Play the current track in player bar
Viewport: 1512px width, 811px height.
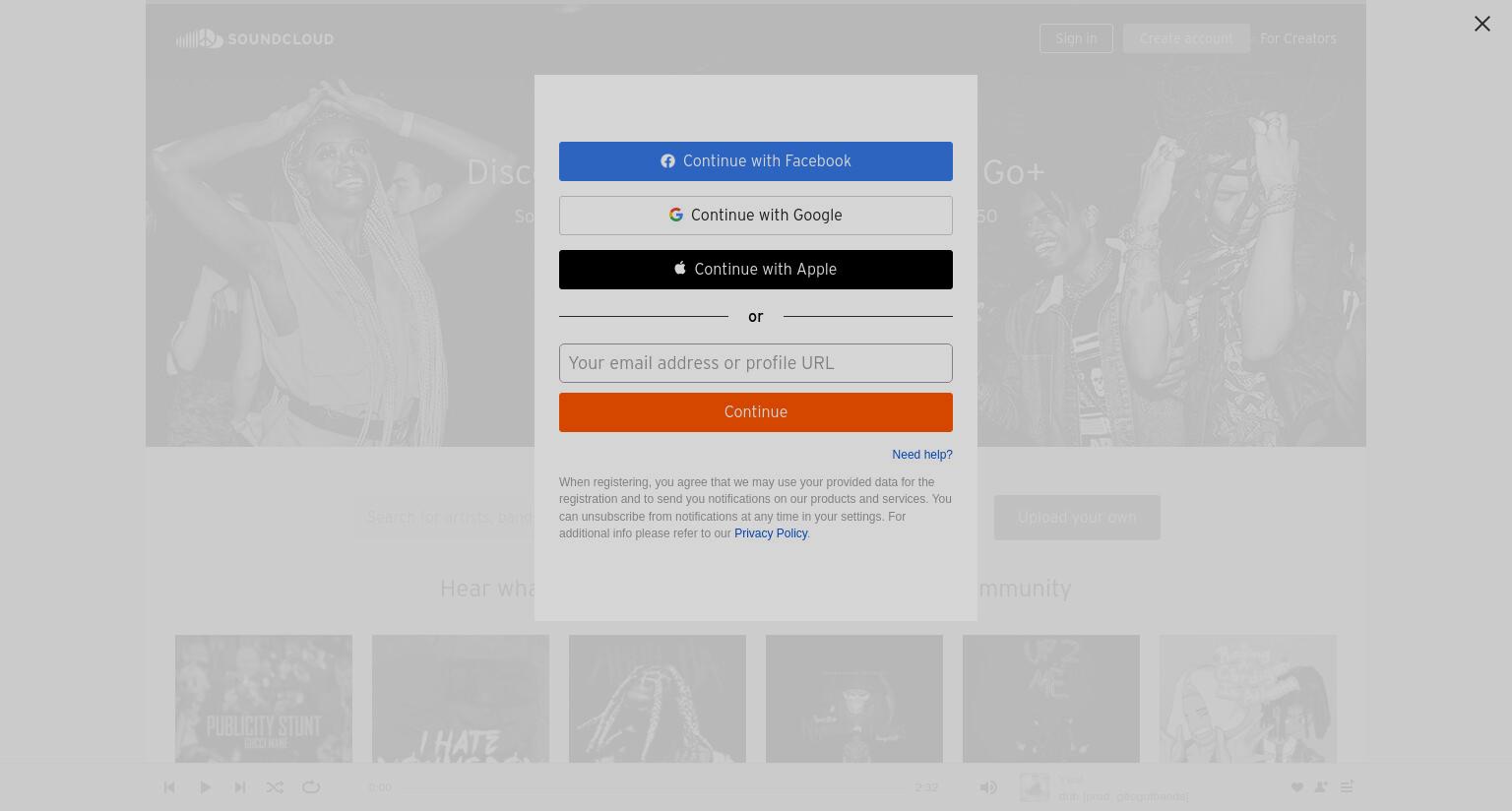pos(205,787)
